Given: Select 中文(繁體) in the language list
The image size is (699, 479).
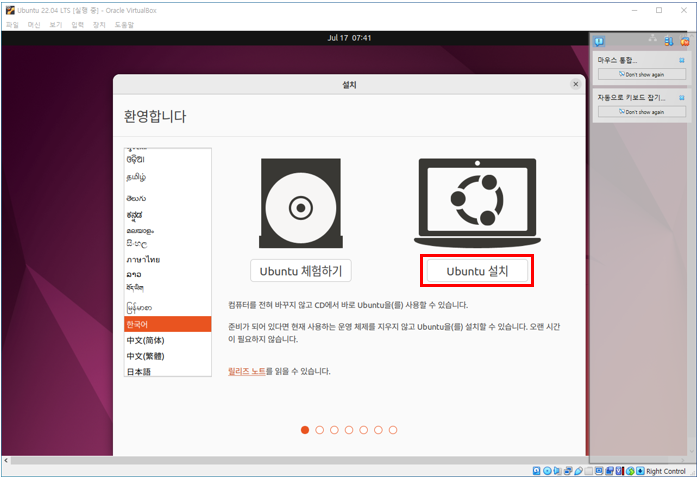Looking at the screenshot, I should pyautogui.click(x=168, y=356).
